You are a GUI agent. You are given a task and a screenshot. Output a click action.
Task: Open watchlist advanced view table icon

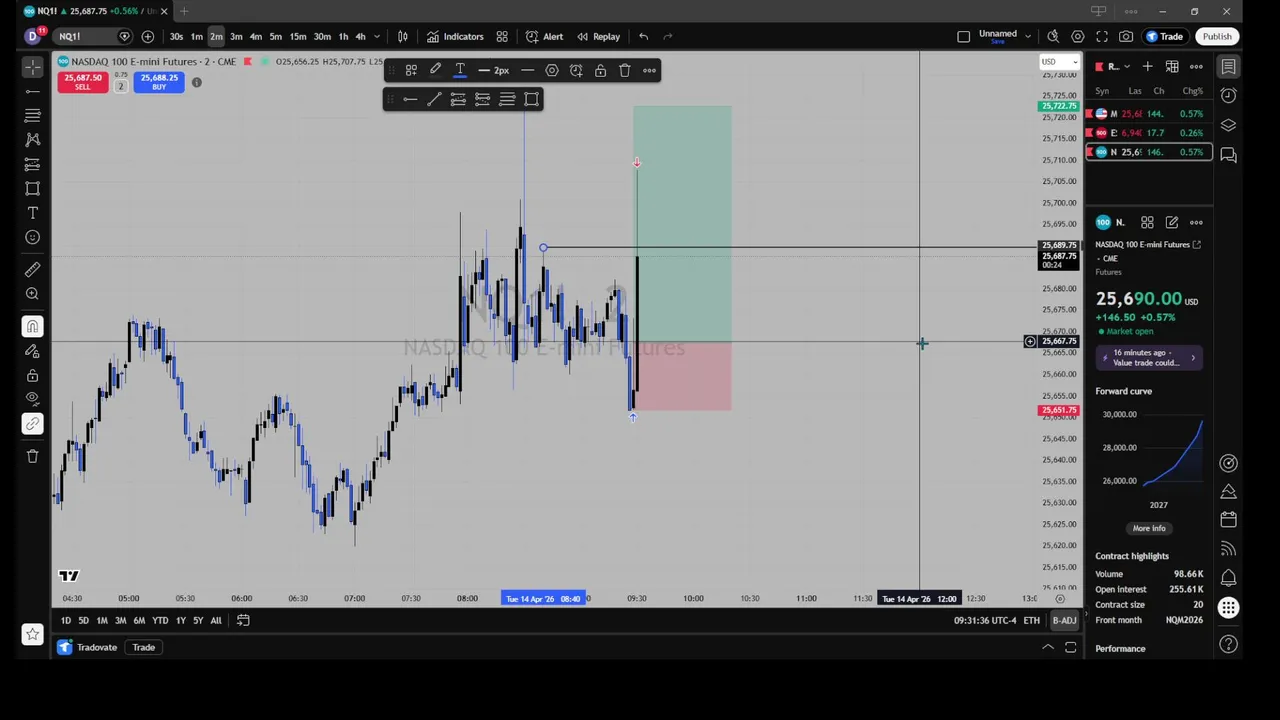tap(1171, 67)
